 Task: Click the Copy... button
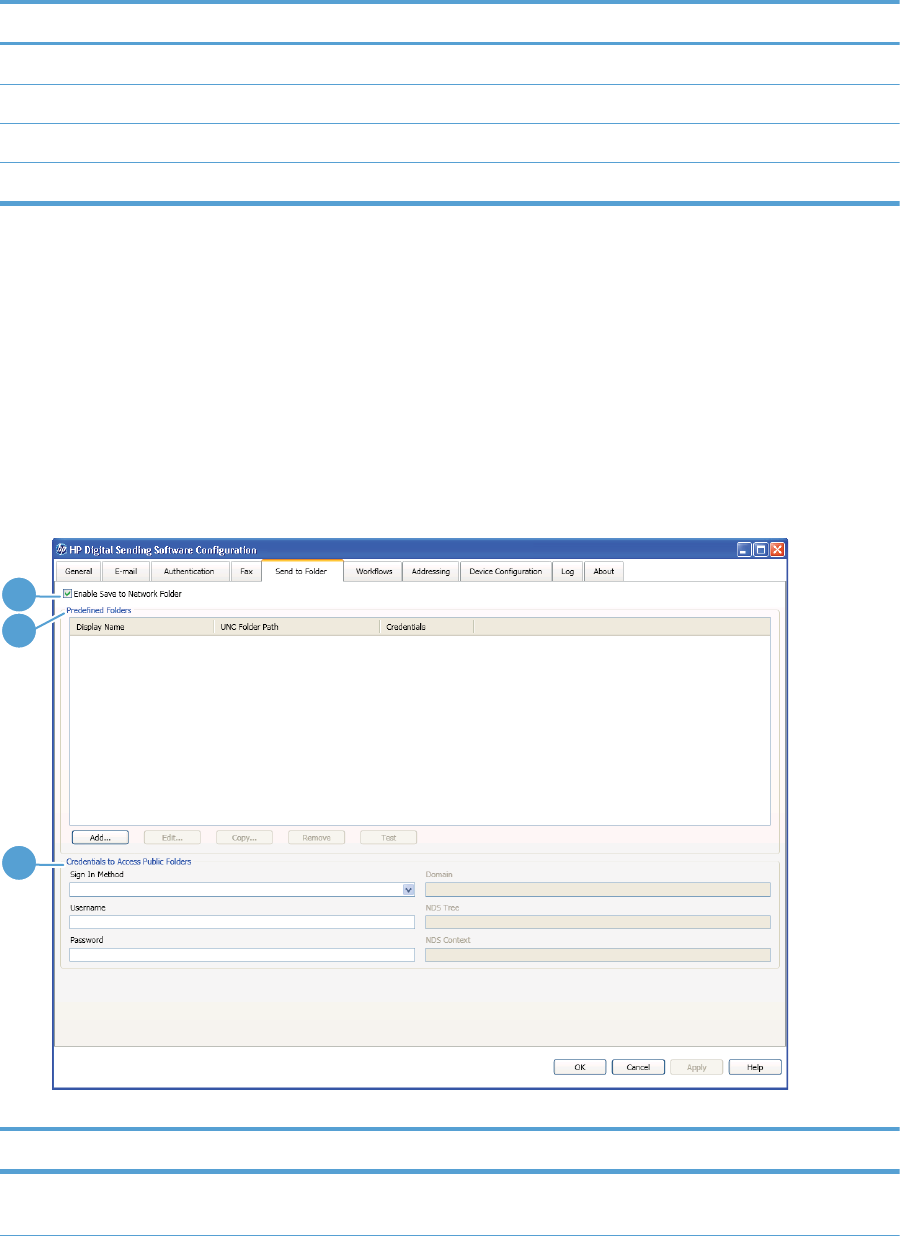click(x=244, y=837)
